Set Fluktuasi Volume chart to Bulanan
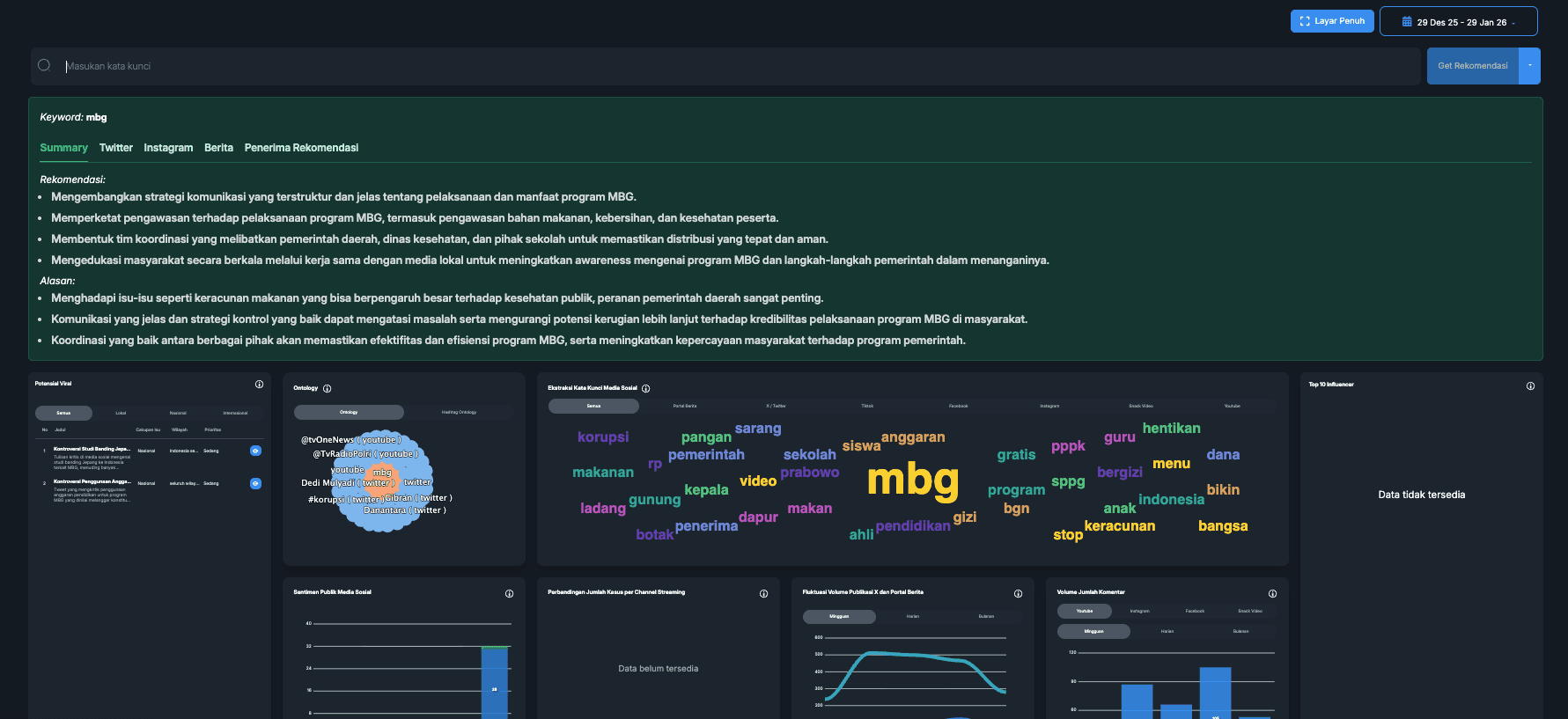Screen dimensions: 1568x719 coord(986,617)
